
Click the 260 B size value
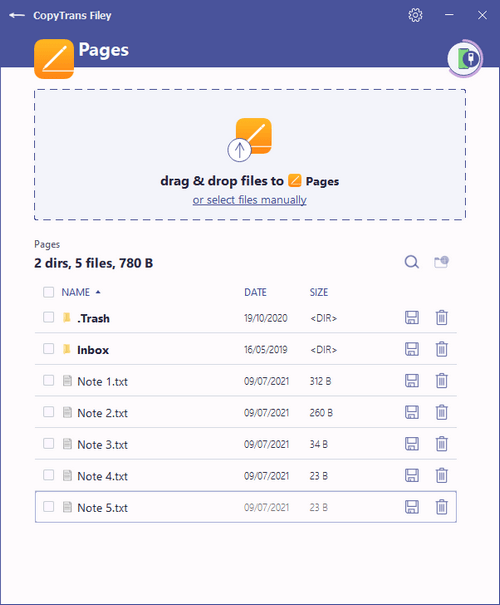tap(321, 413)
